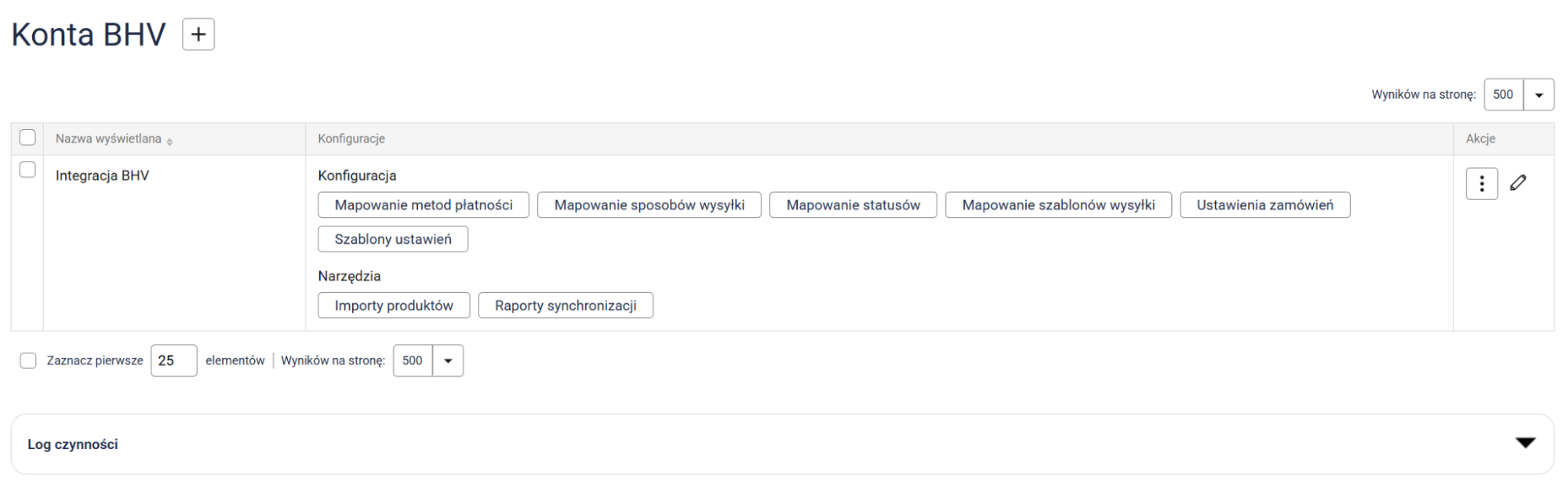Toggle the select-all checkbox in table header
This screenshot has height=489, width=1568.
(x=27, y=138)
